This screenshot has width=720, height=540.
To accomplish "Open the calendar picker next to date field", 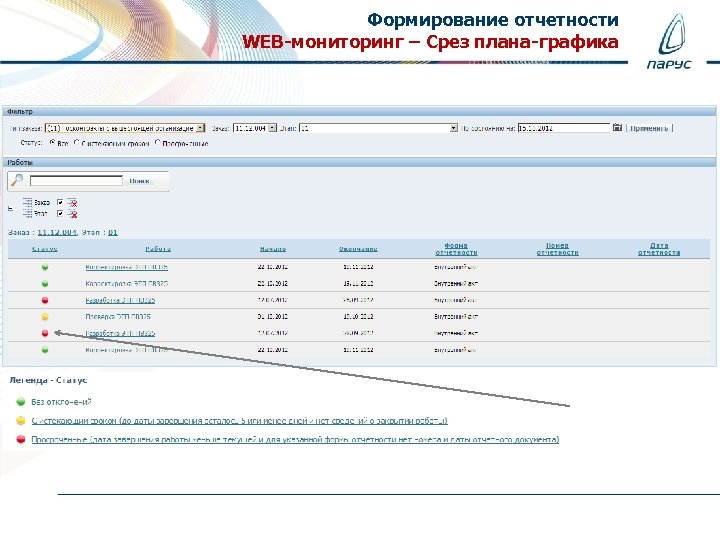I will coord(617,128).
